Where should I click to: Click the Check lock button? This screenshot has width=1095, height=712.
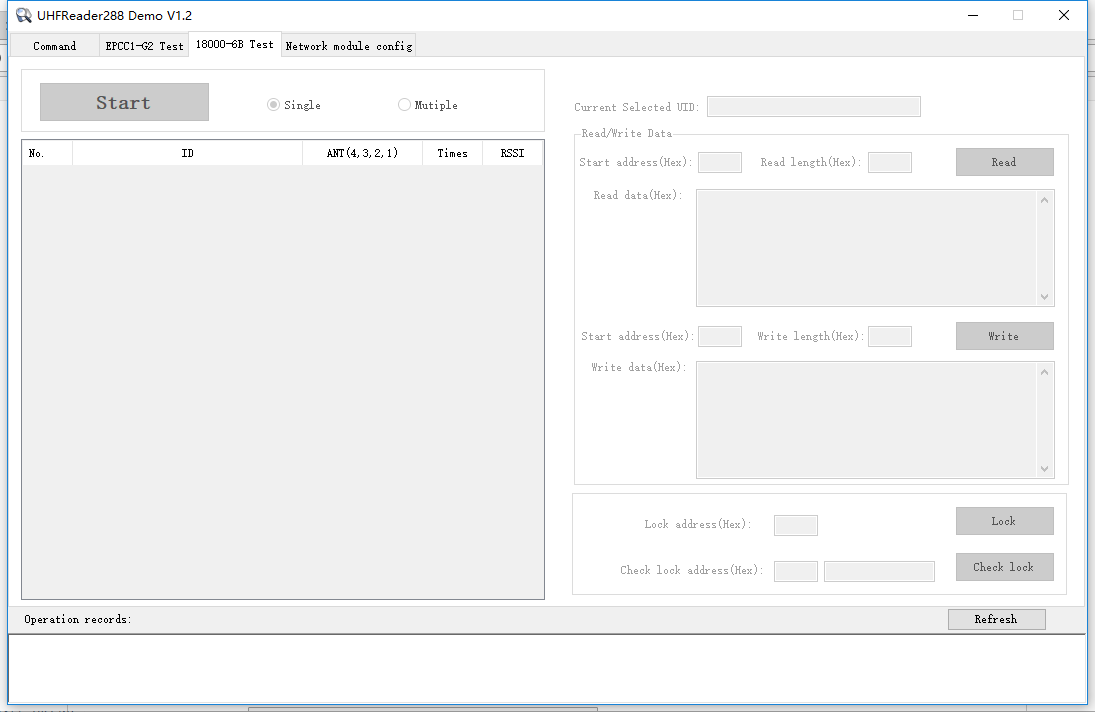pos(1004,567)
